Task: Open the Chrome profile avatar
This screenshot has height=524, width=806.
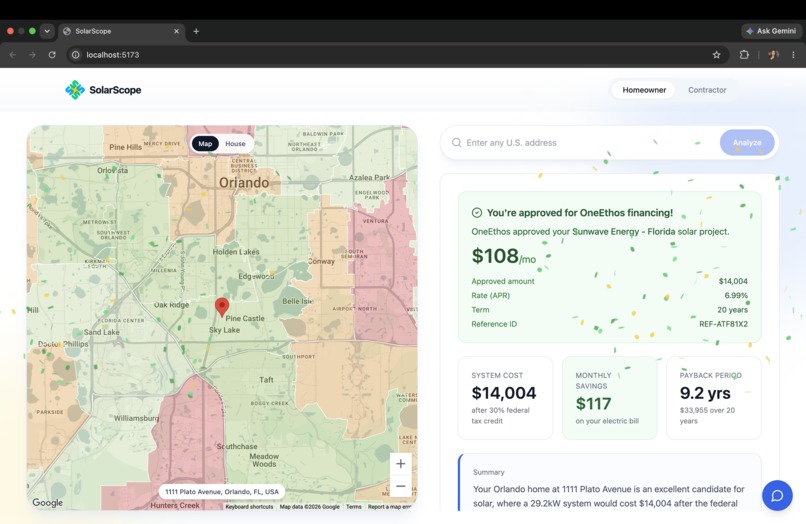Action: pyautogui.click(x=773, y=55)
